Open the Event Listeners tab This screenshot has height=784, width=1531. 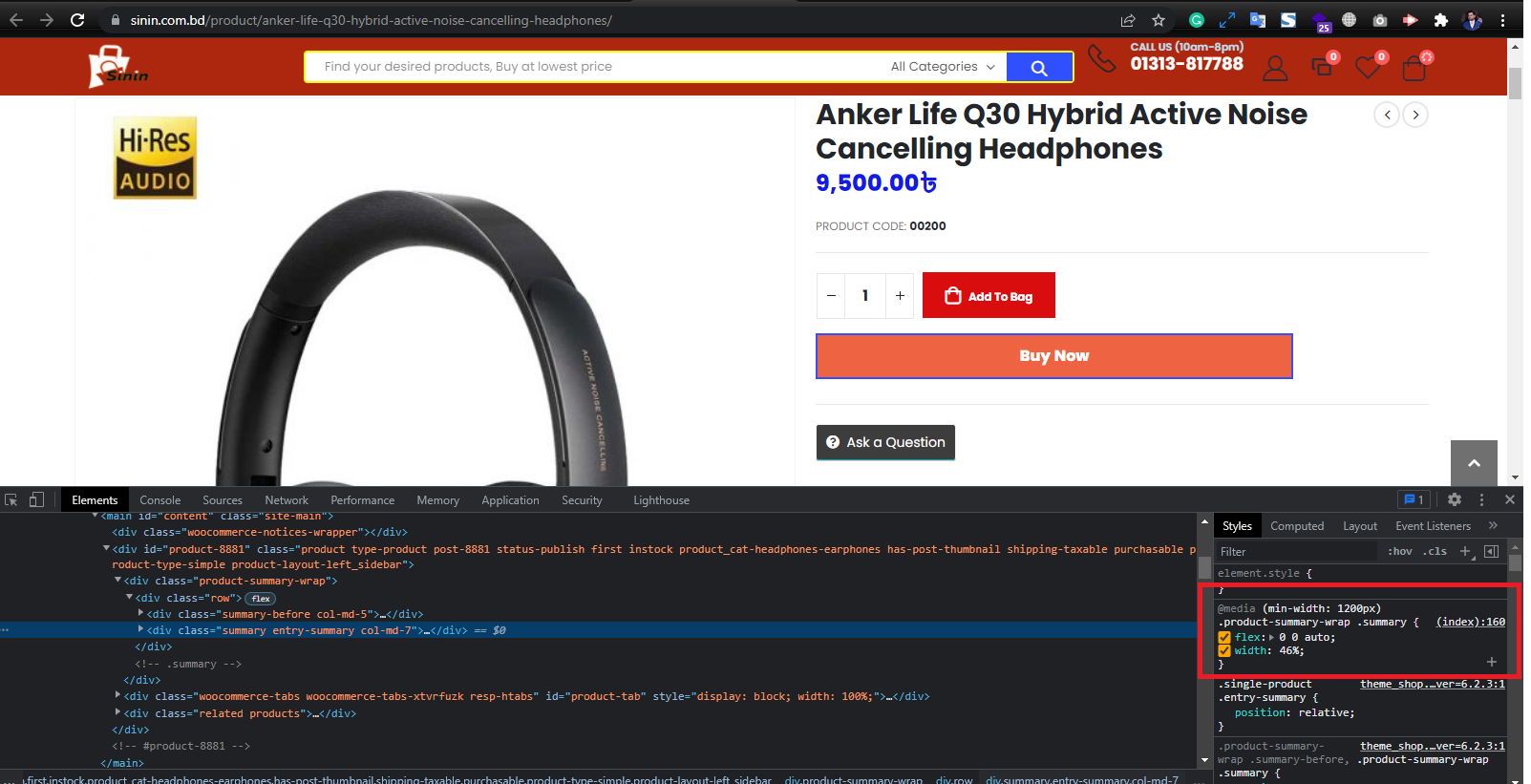pos(1433,525)
